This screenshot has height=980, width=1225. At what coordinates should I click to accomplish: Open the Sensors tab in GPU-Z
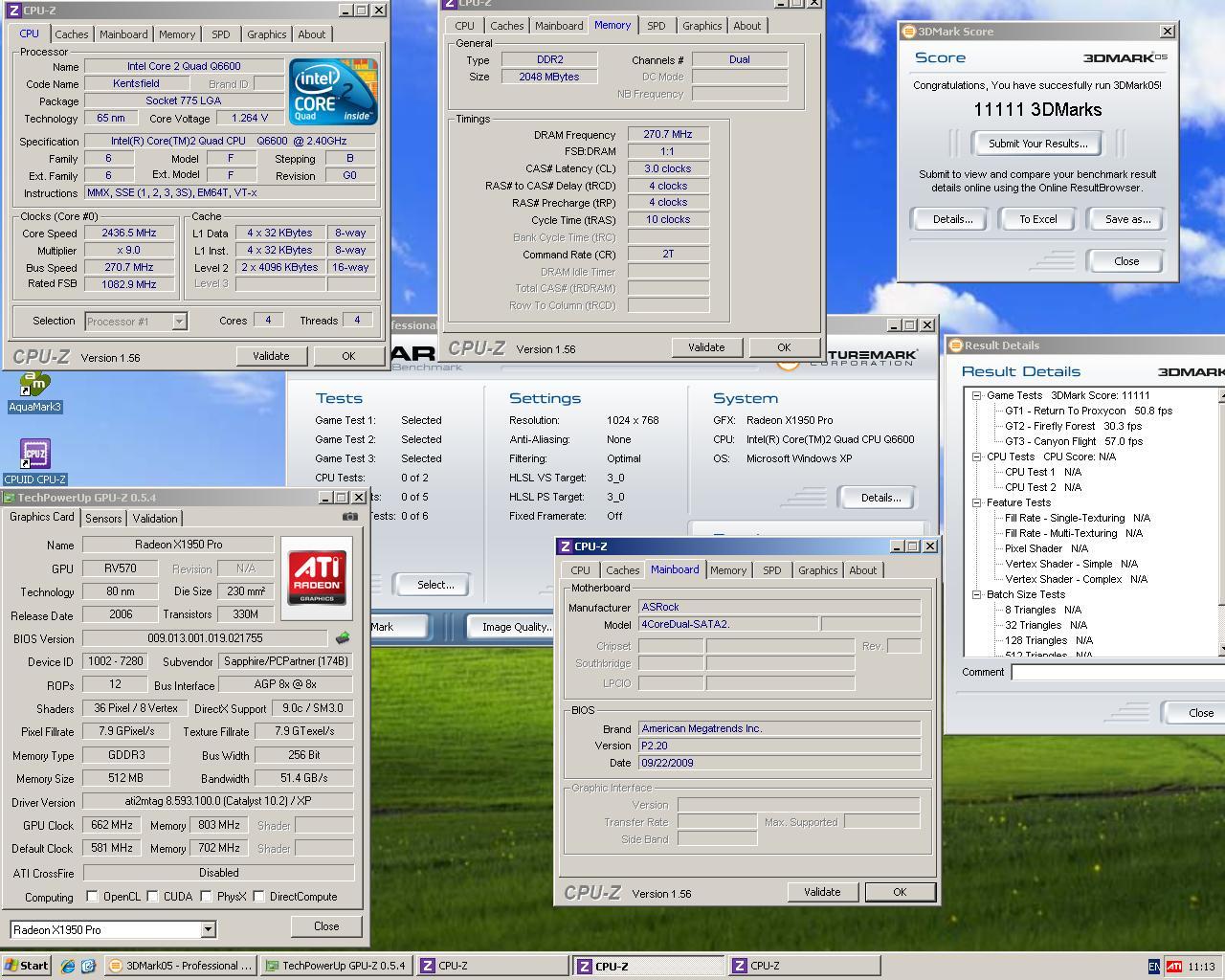[x=103, y=518]
